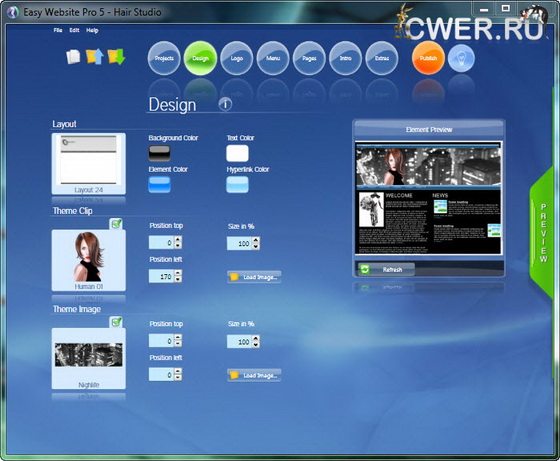Switch to the Pages bubble
Viewport: 560px width, 461px height.
pos(309,58)
